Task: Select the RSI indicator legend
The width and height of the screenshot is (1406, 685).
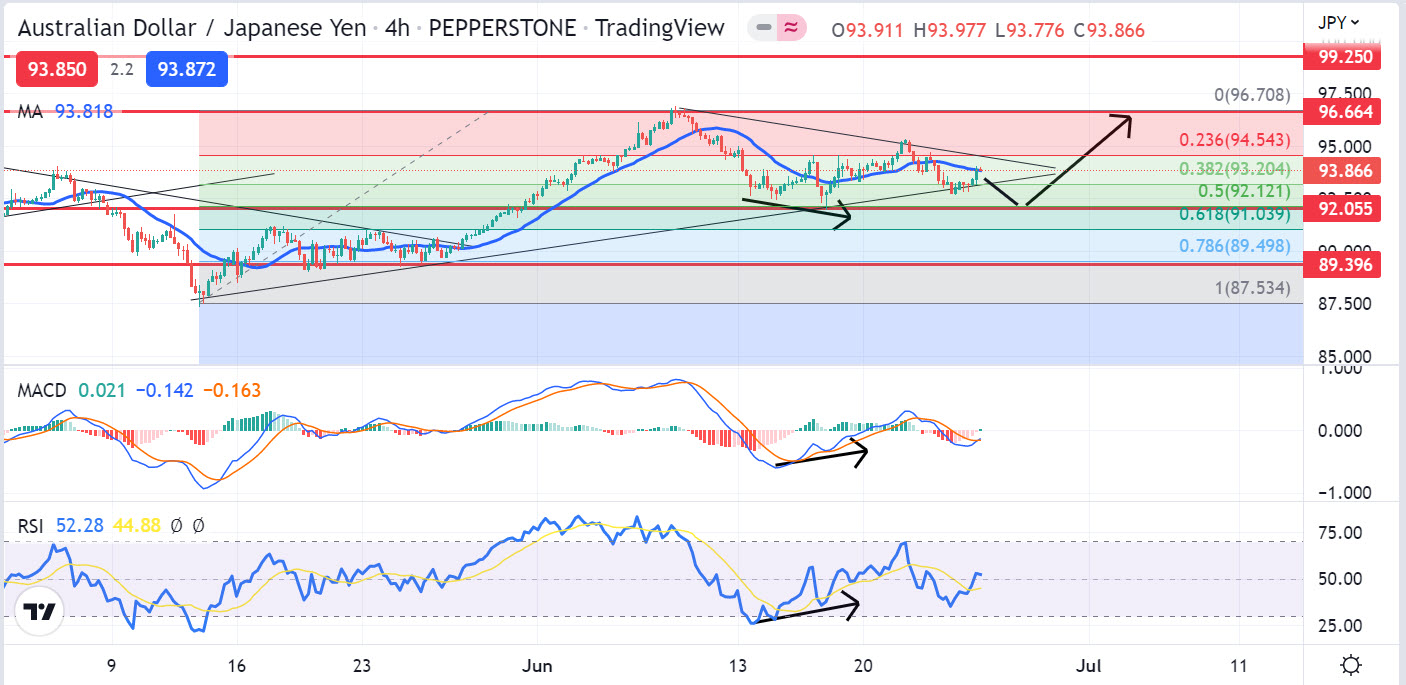Action: [33, 525]
